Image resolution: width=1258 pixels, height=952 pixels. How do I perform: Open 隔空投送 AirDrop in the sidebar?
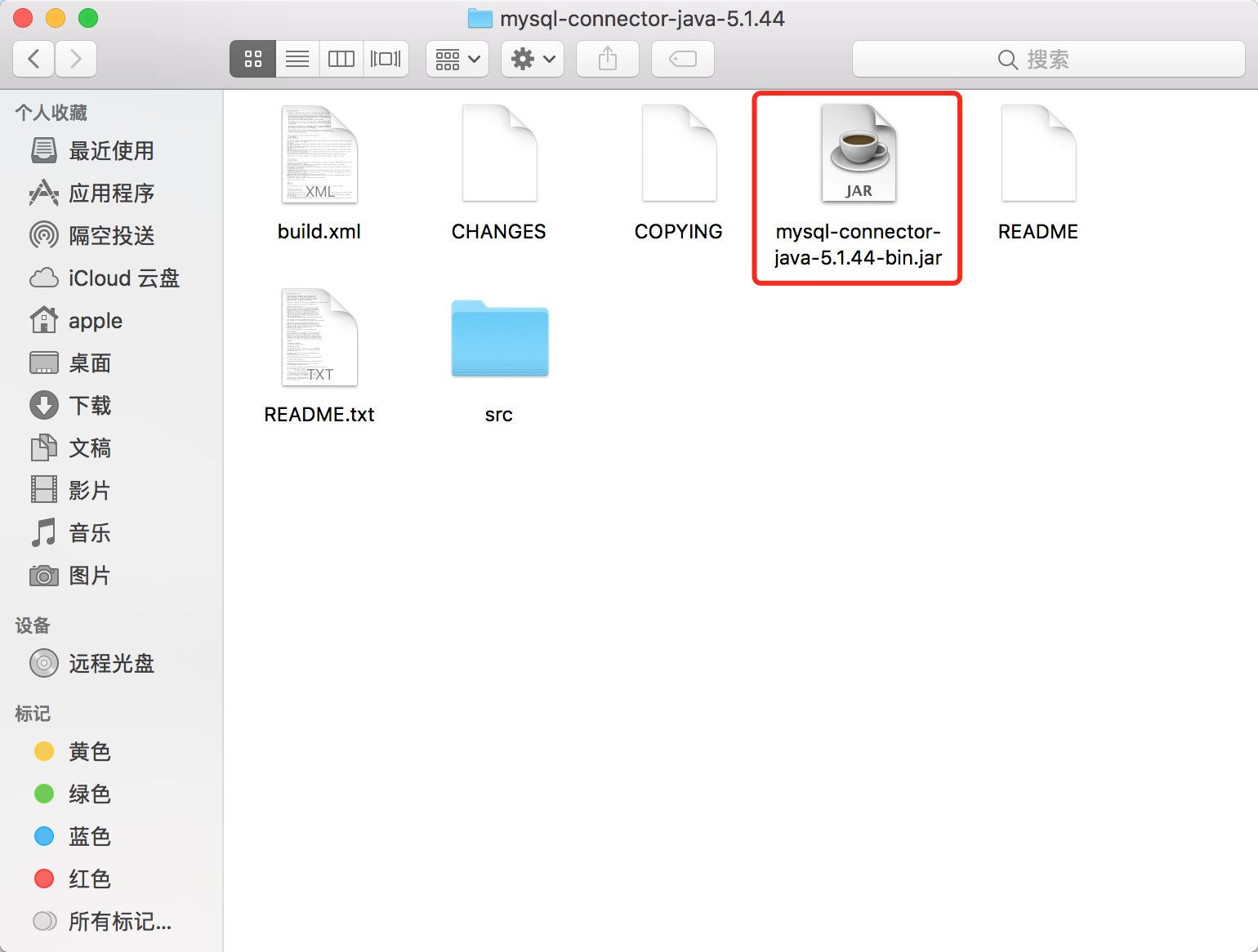point(111,236)
